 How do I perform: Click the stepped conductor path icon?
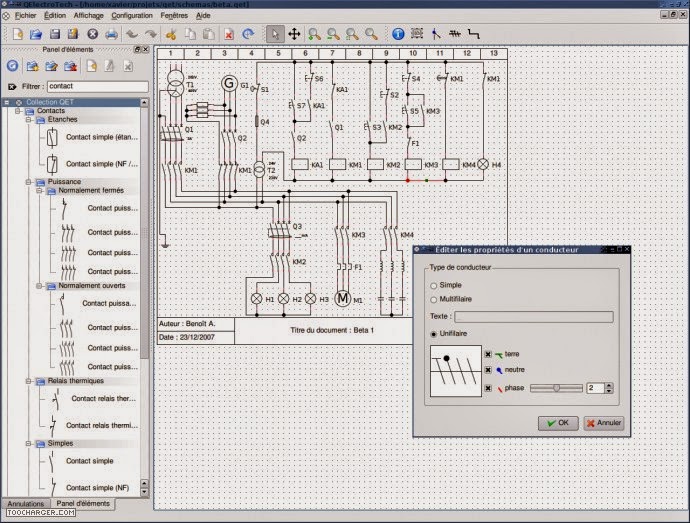click(474, 33)
